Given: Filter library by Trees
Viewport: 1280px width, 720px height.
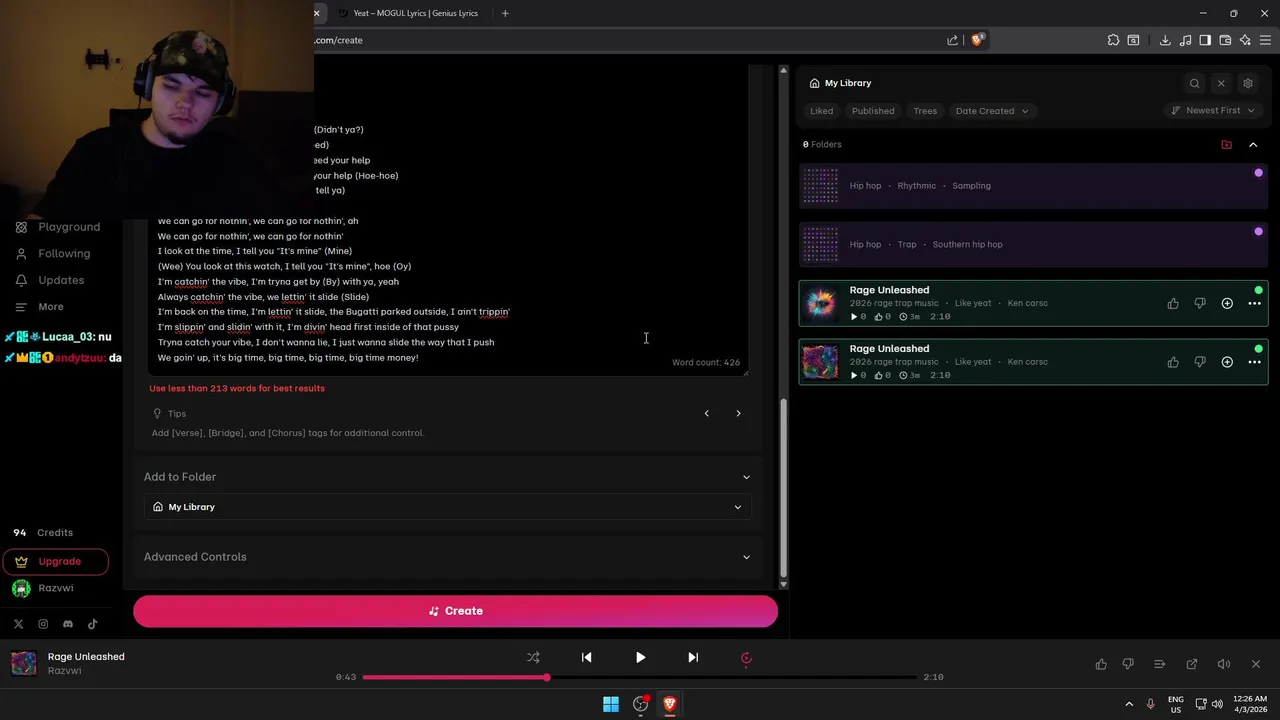Looking at the screenshot, I should [925, 111].
